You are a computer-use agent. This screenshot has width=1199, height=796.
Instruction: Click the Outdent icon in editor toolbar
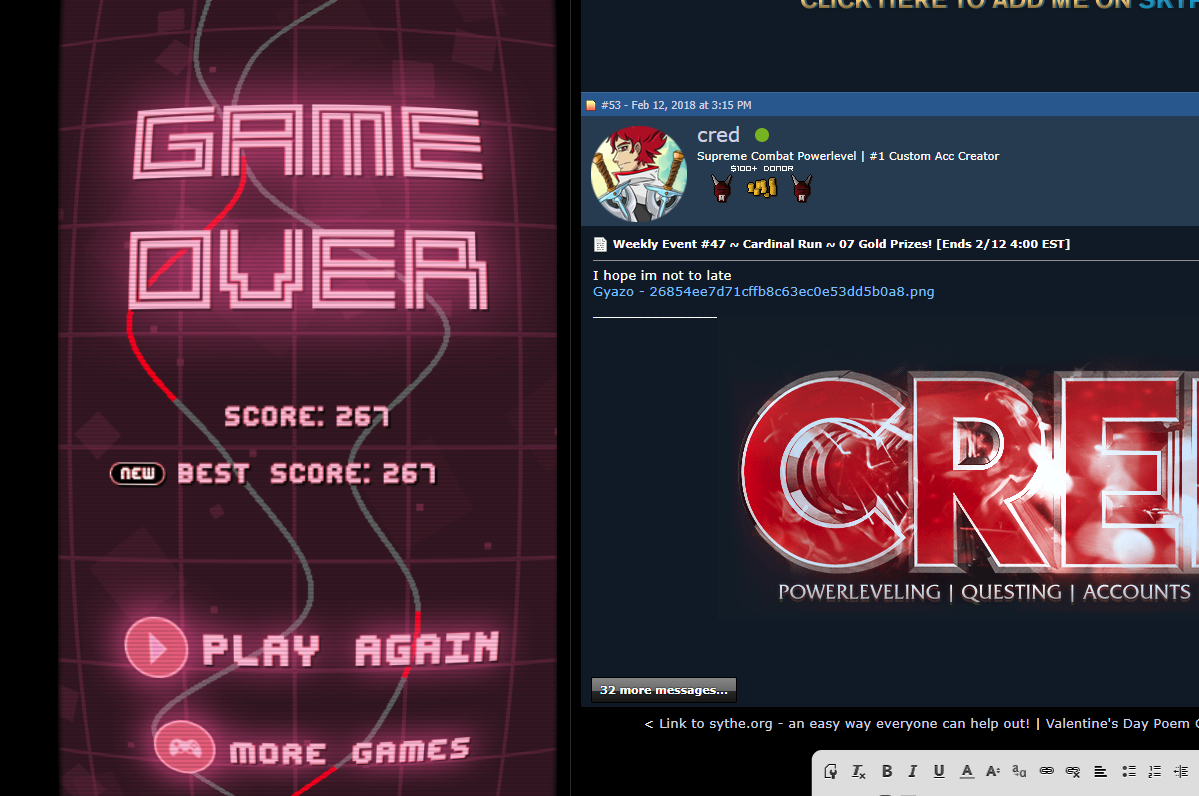click(1181, 772)
